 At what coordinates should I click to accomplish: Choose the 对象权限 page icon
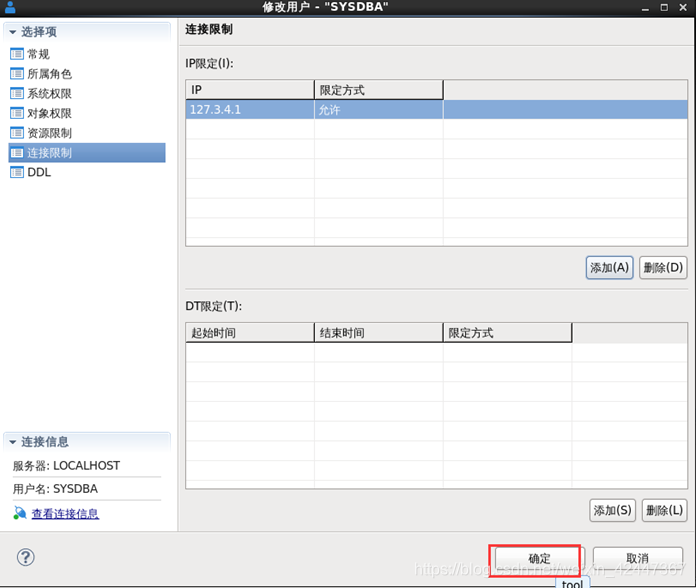[17, 113]
